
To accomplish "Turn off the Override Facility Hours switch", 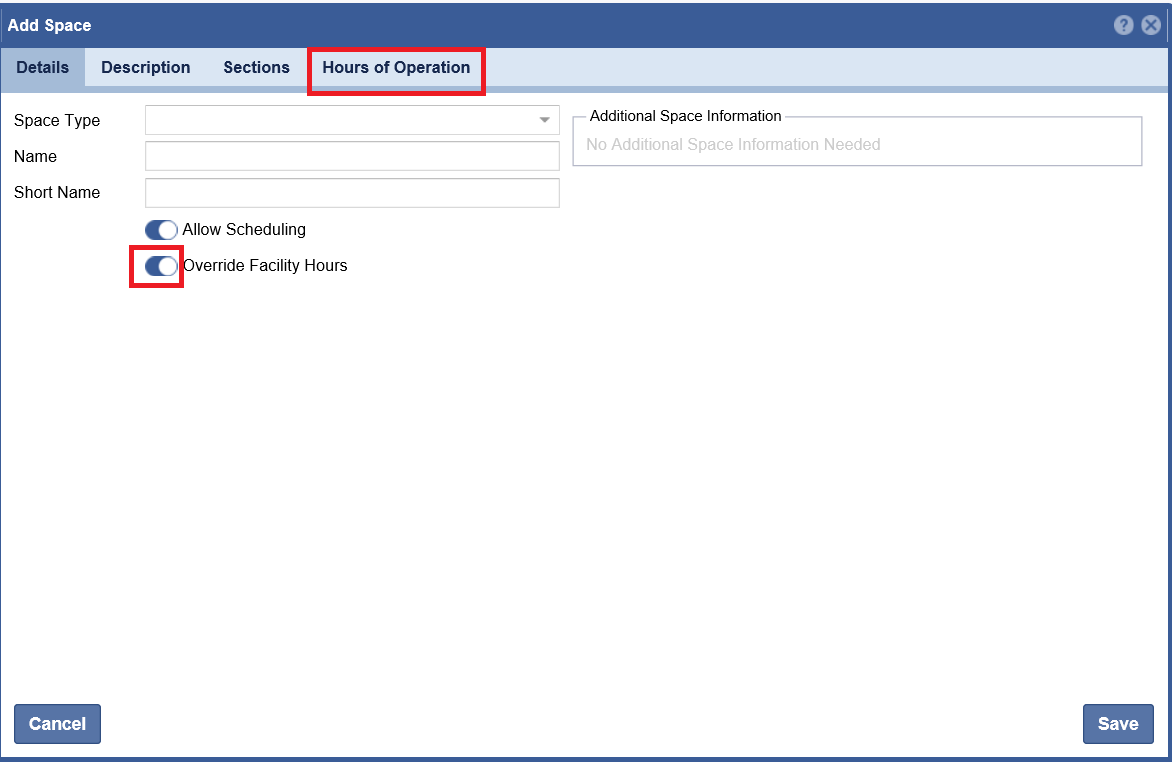I will point(161,266).
